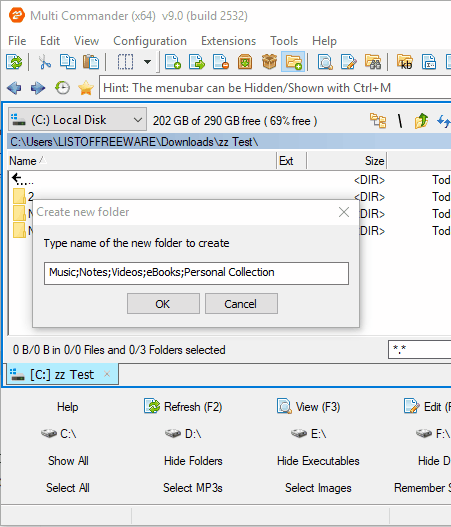This screenshot has width=451, height=527.
Task: Open the View menu
Action: 86,41
